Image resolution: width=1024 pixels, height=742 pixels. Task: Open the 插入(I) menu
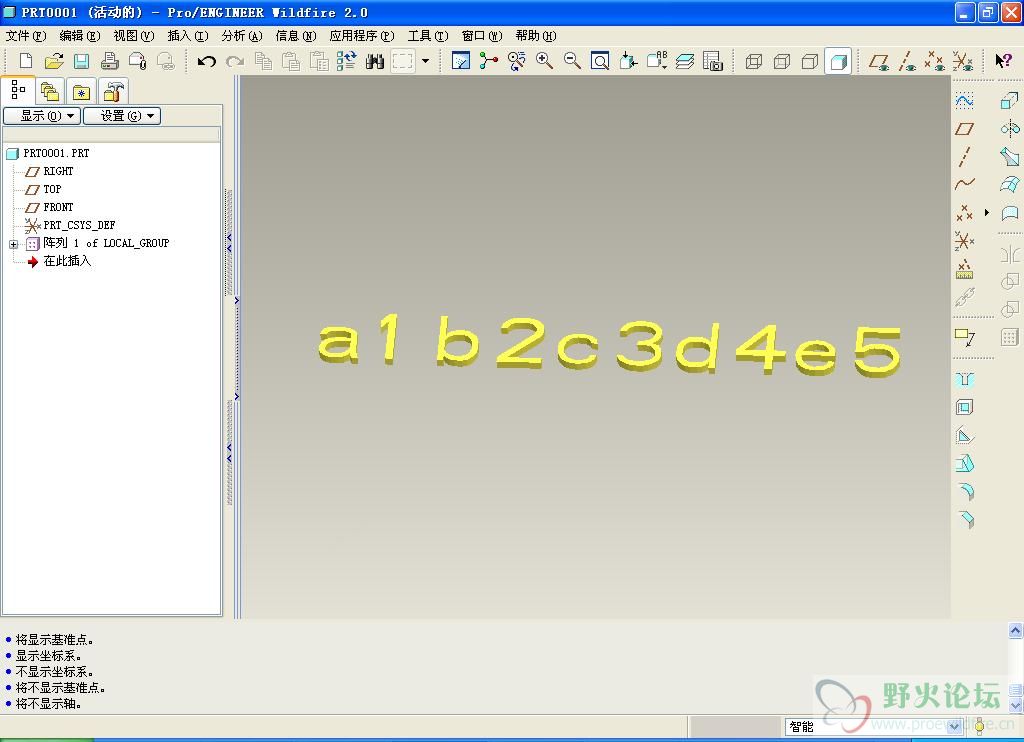pos(188,36)
